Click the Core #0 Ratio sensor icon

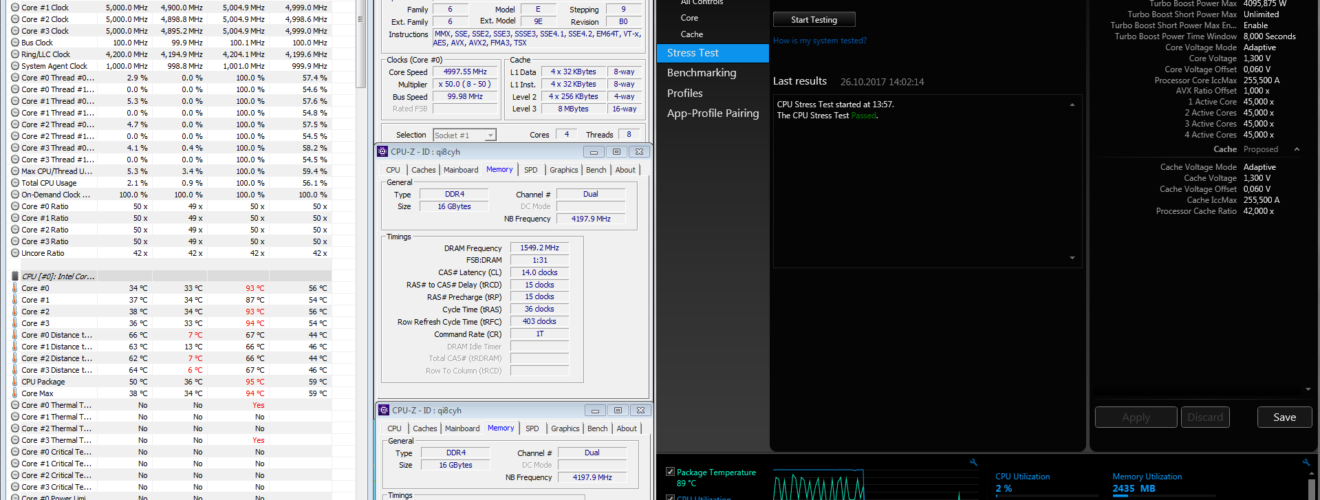pyautogui.click(x=15, y=206)
